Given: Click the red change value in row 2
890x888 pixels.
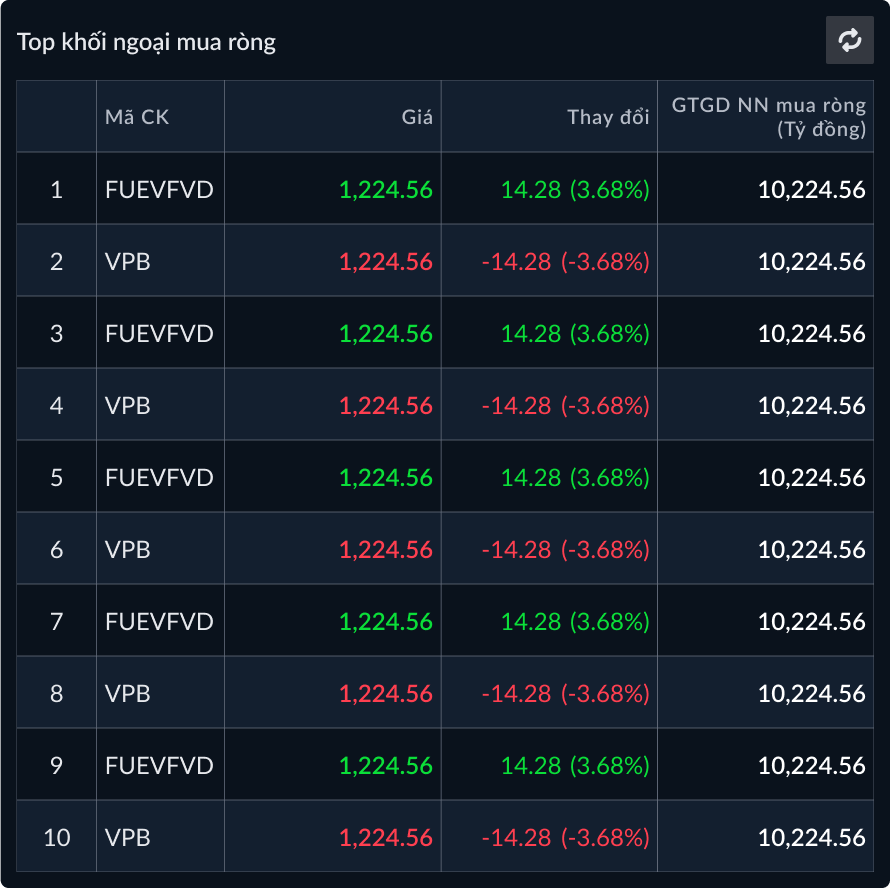Looking at the screenshot, I should pyautogui.click(x=565, y=261).
